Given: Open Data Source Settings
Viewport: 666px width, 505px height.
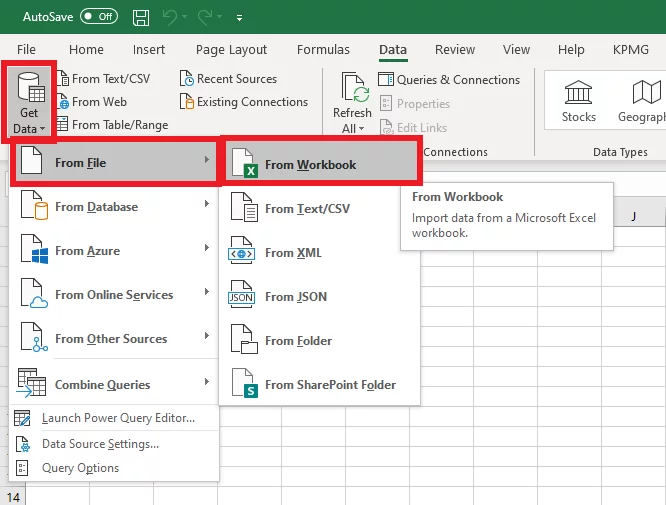Looking at the screenshot, I should point(100,444).
